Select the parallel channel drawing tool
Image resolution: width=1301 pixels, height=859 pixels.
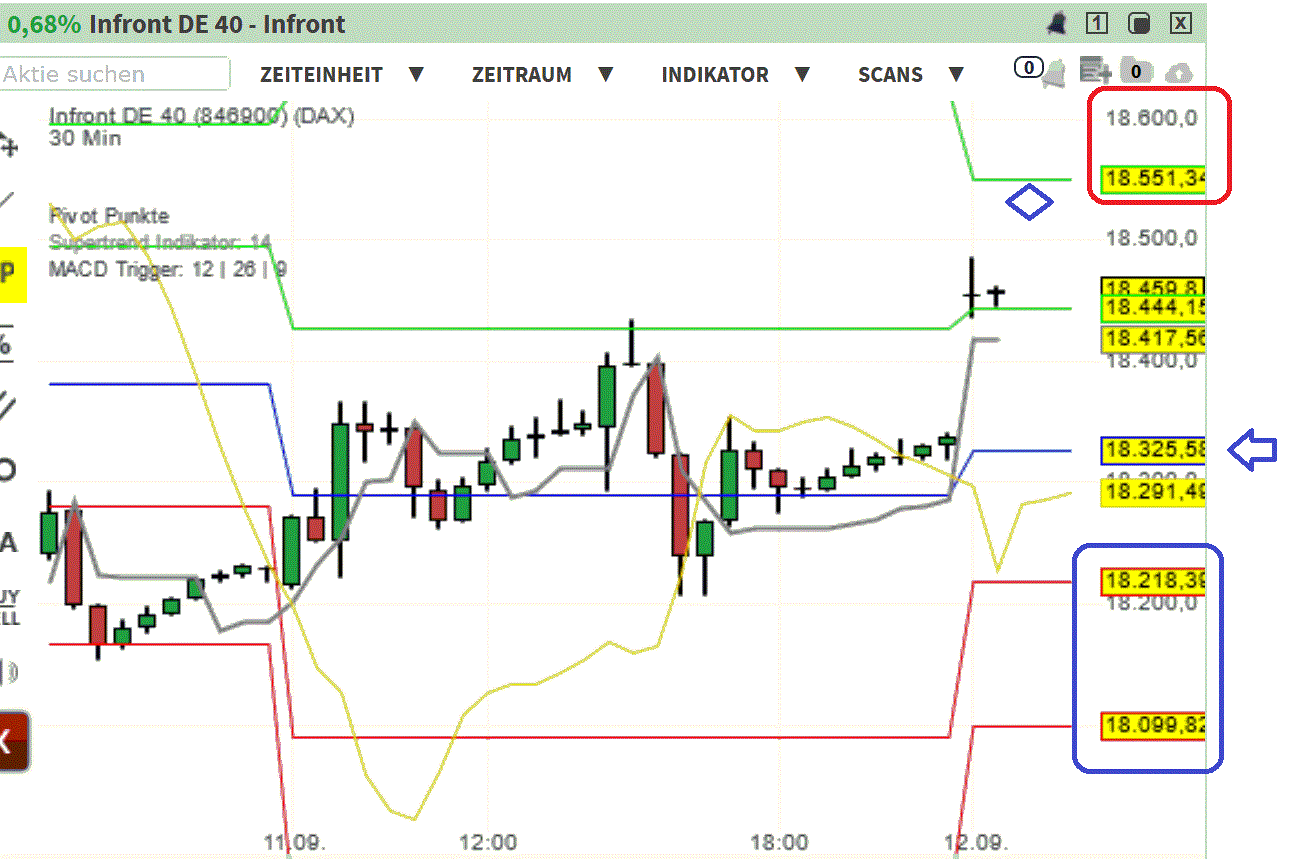tap(10, 405)
